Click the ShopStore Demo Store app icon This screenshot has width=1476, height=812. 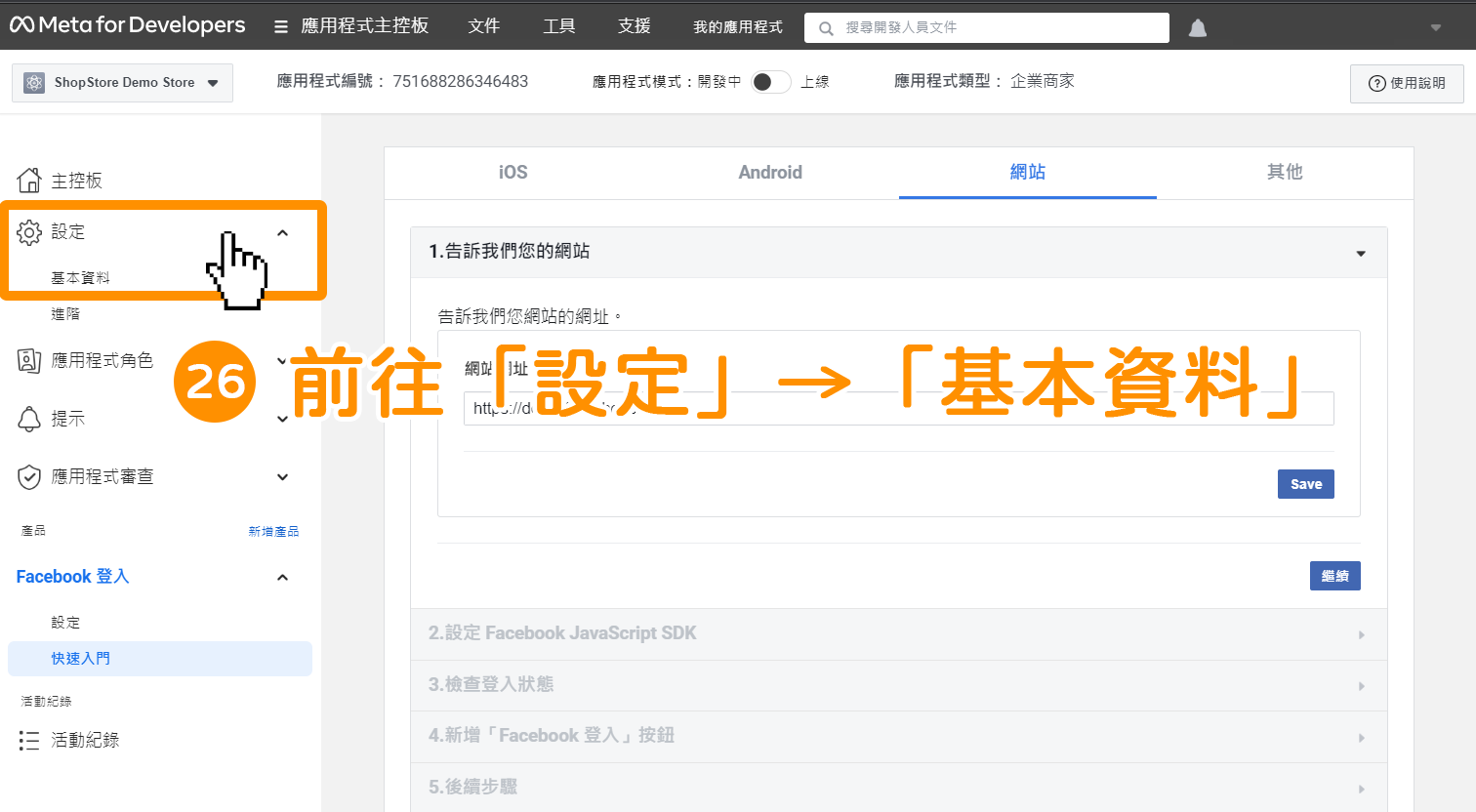pyautogui.click(x=34, y=83)
